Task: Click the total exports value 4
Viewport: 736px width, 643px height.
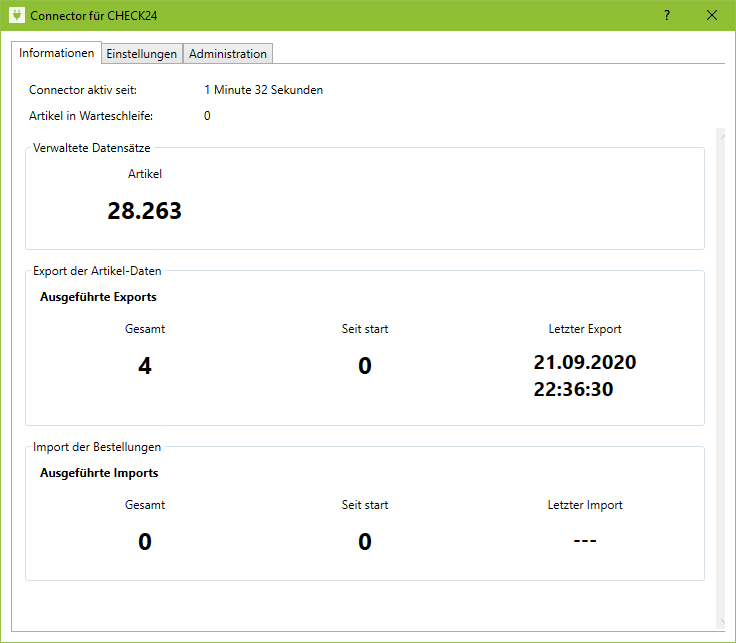Action: tap(145, 366)
